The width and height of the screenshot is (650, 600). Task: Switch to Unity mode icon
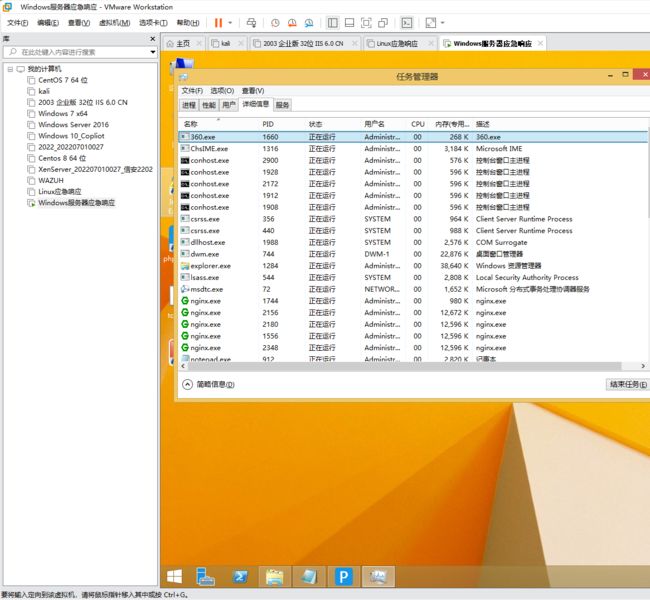point(383,23)
